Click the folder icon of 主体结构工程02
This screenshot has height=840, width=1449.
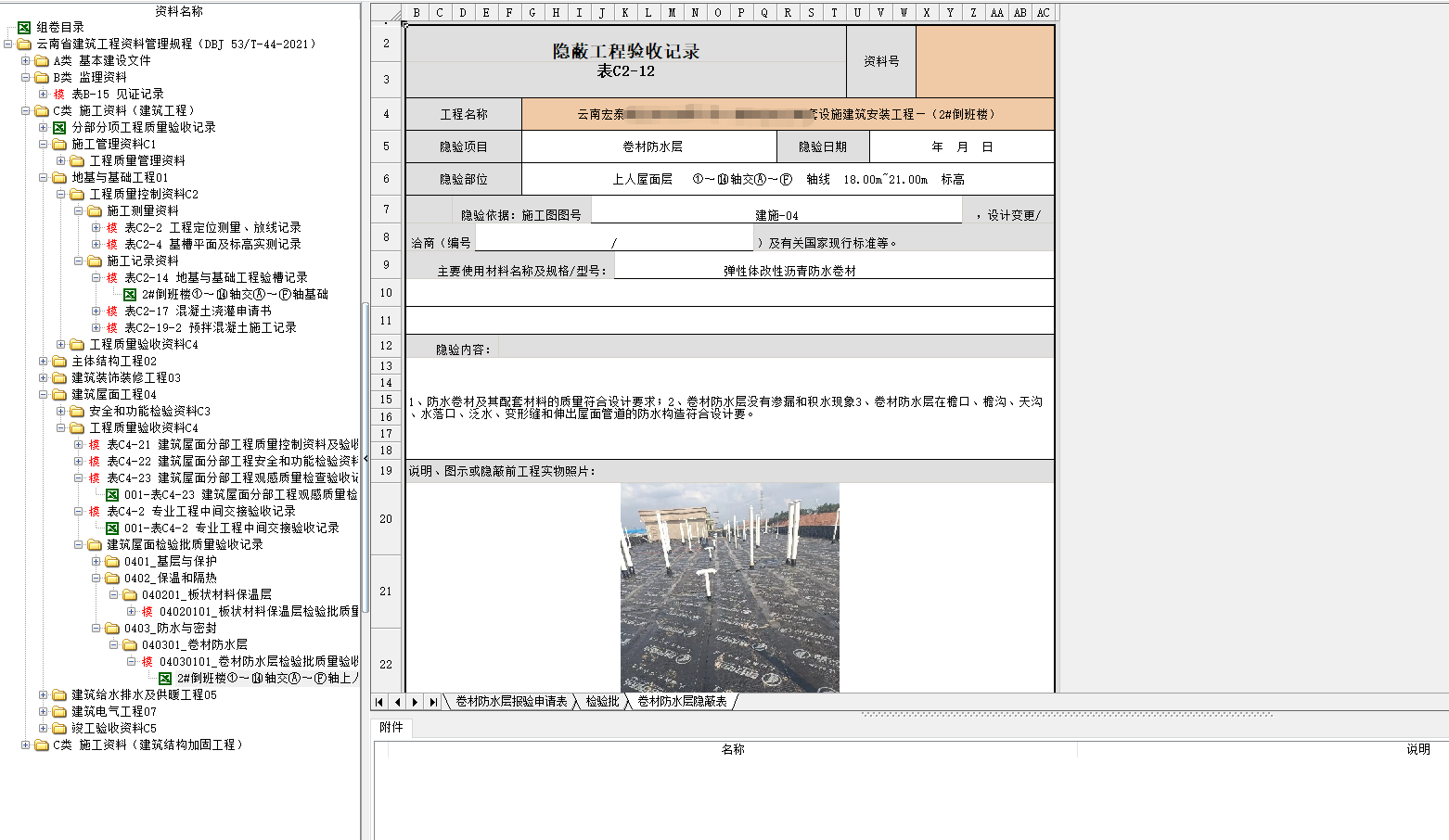[x=59, y=362]
